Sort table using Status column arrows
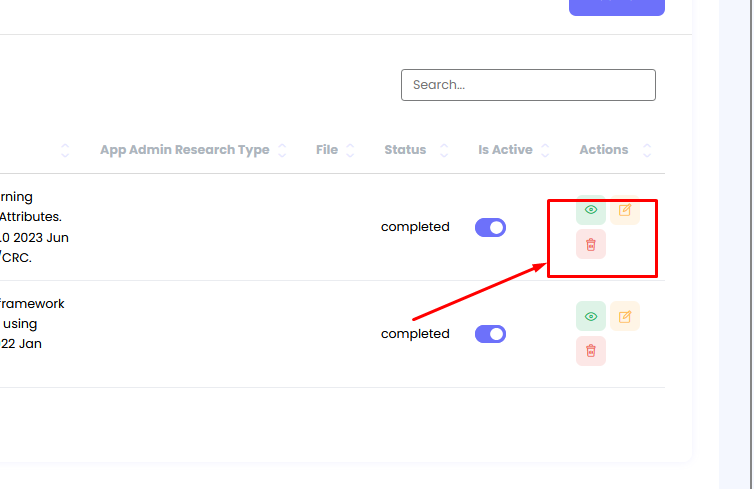This screenshot has width=754, height=489. pos(438,151)
